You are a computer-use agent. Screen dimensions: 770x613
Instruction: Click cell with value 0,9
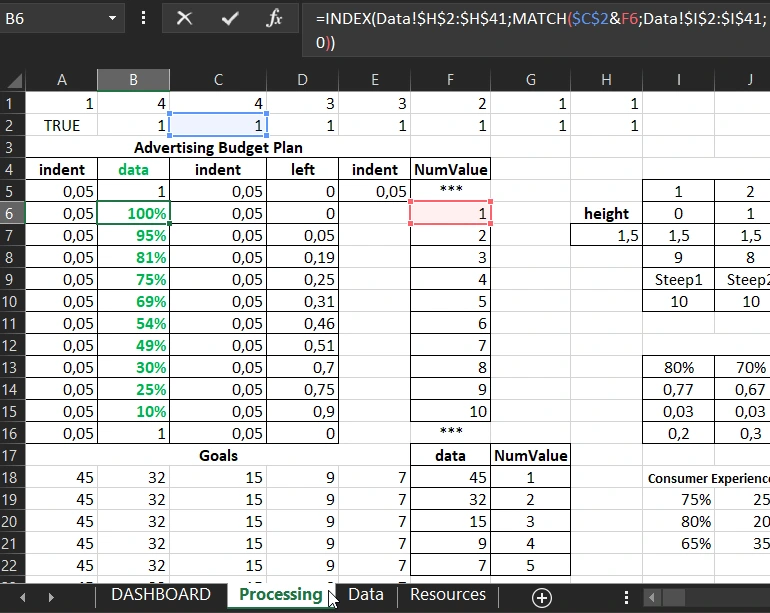click(x=302, y=411)
